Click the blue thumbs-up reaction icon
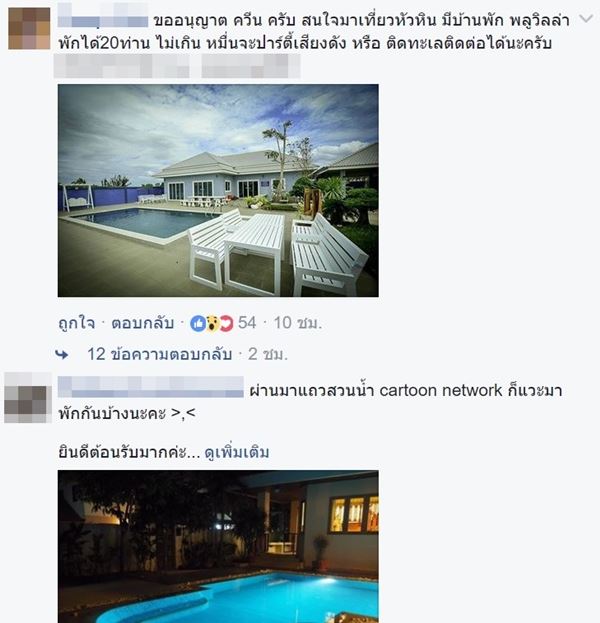 (x=198, y=323)
